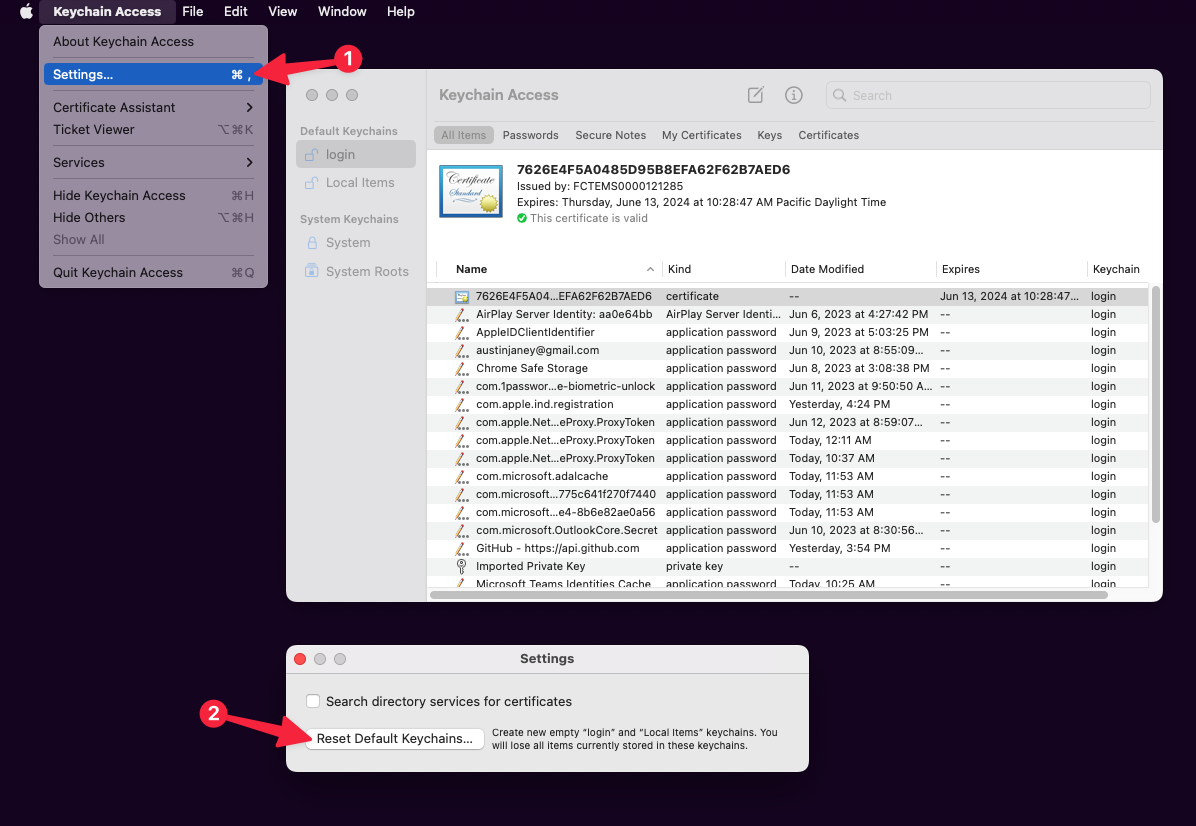The width and height of the screenshot is (1196, 826).
Task: Open the Passwords tab
Action: tap(530, 135)
